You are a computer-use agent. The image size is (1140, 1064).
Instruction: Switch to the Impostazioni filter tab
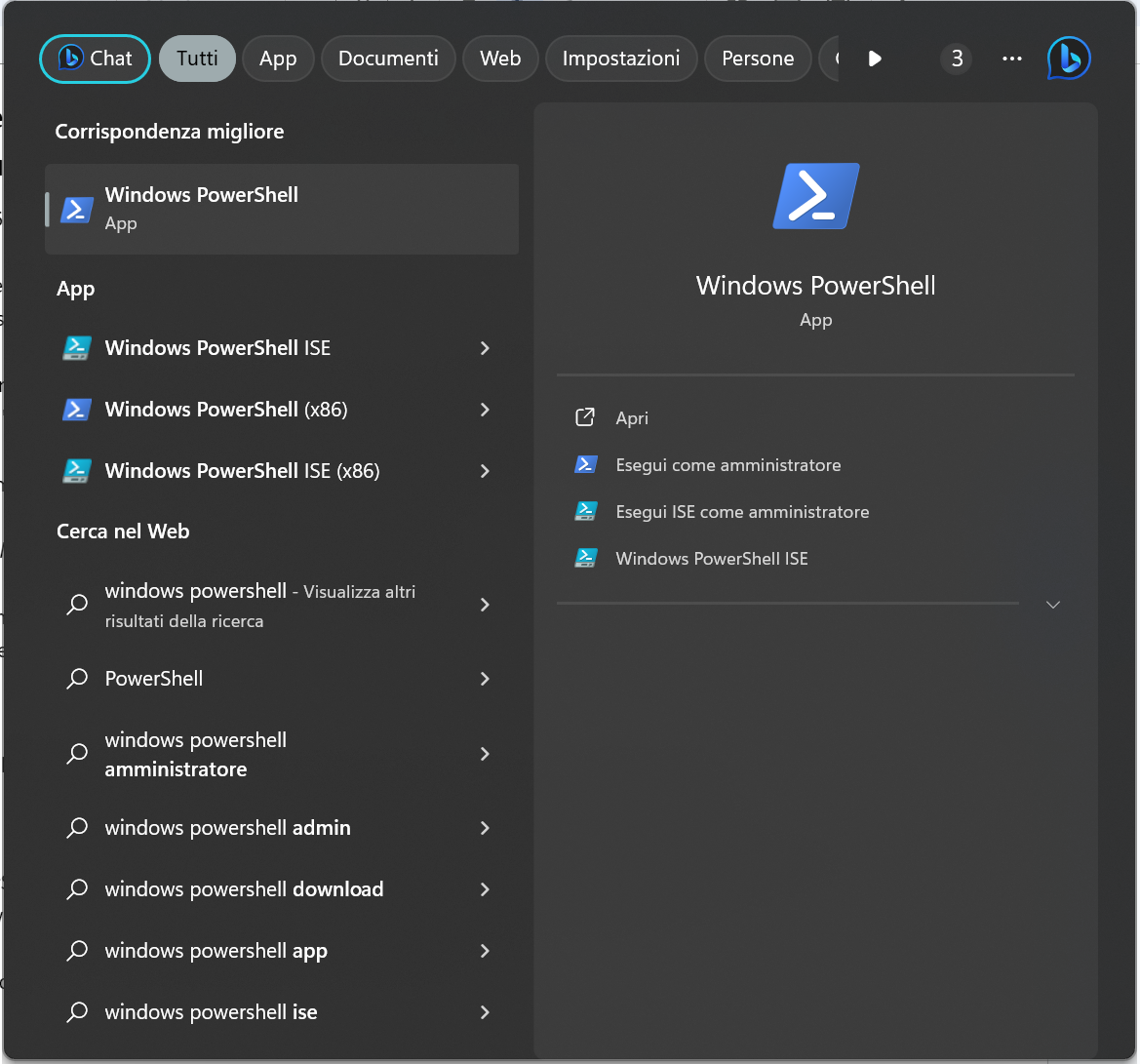[x=620, y=59]
